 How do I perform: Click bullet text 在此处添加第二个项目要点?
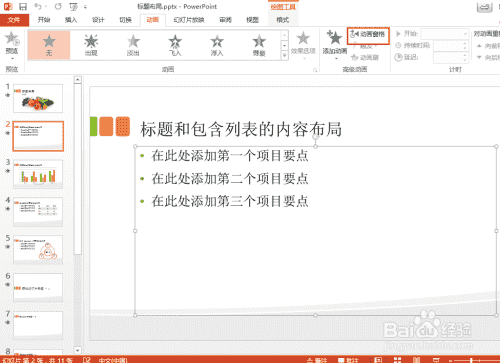pyautogui.click(x=230, y=178)
